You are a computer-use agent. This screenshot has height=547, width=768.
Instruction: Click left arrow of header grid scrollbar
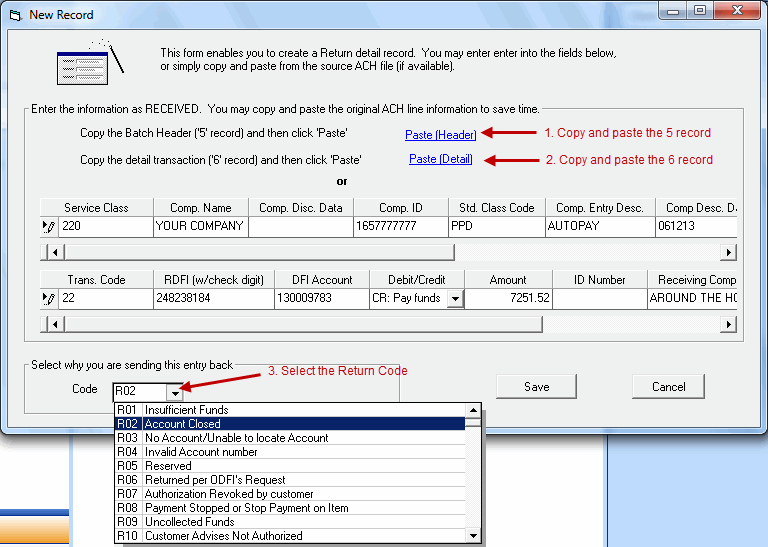pyautogui.click(x=55, y=253)
